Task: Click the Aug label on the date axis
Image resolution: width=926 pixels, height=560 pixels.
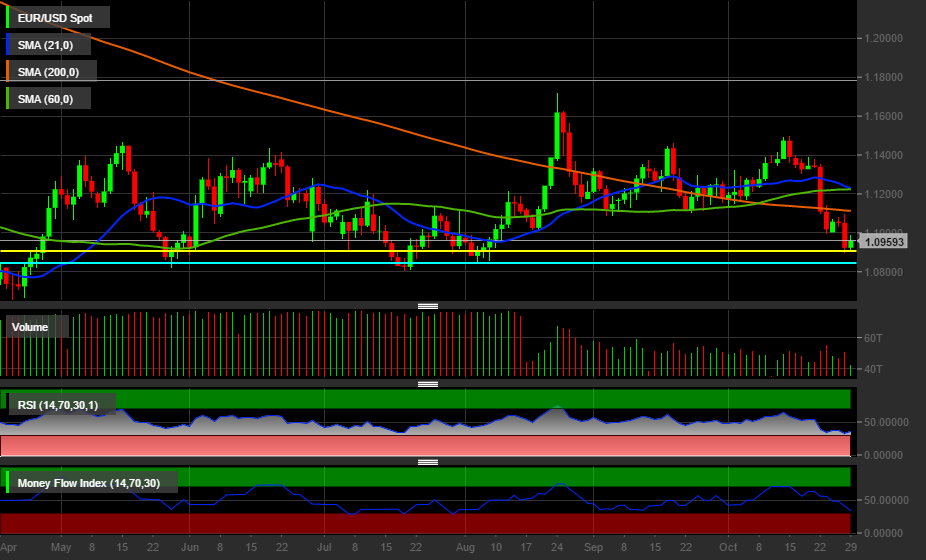Action: pos(466,548)
